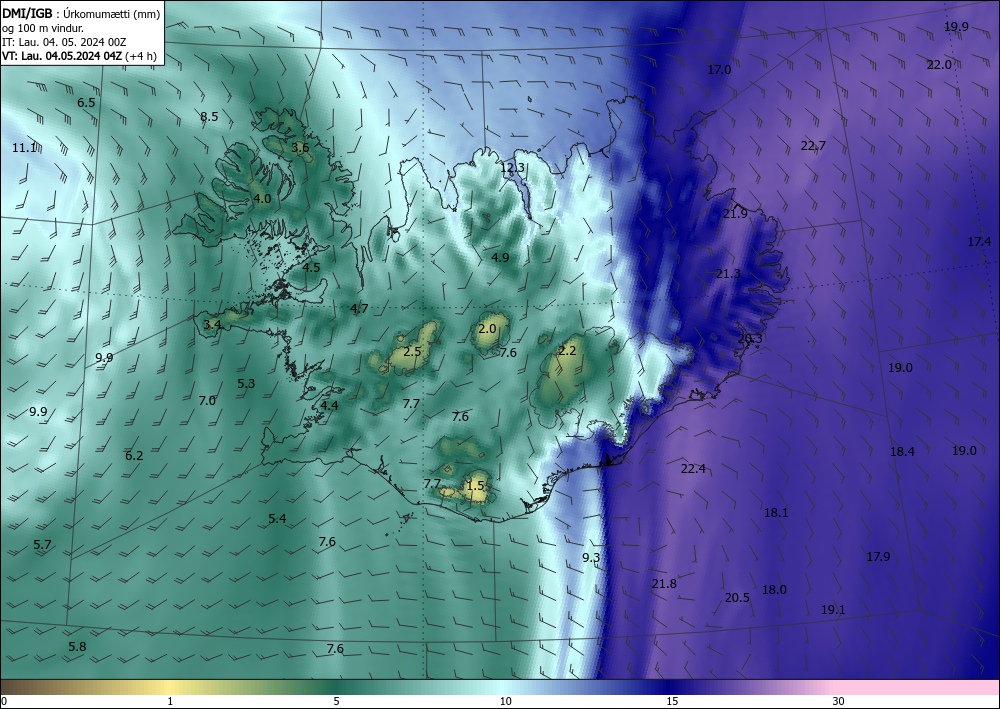Screen dimensions: 1000x709
Task: Click the 6.2 value on the map
Action: 134,456
